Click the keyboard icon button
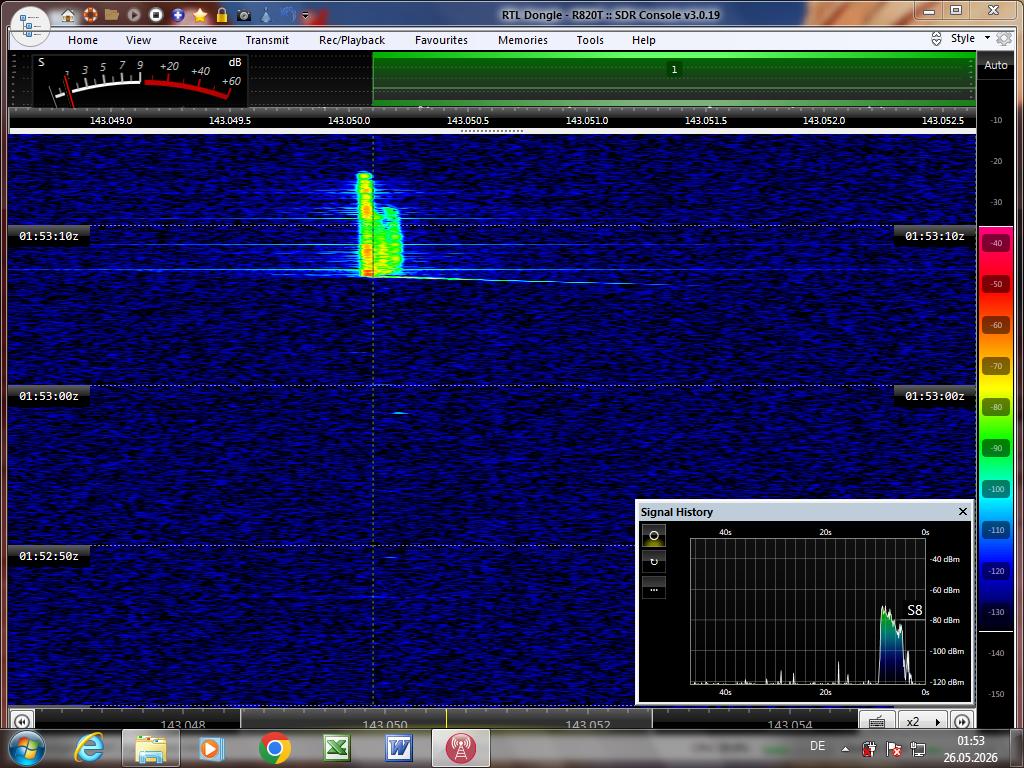 (x=877, y=721)
